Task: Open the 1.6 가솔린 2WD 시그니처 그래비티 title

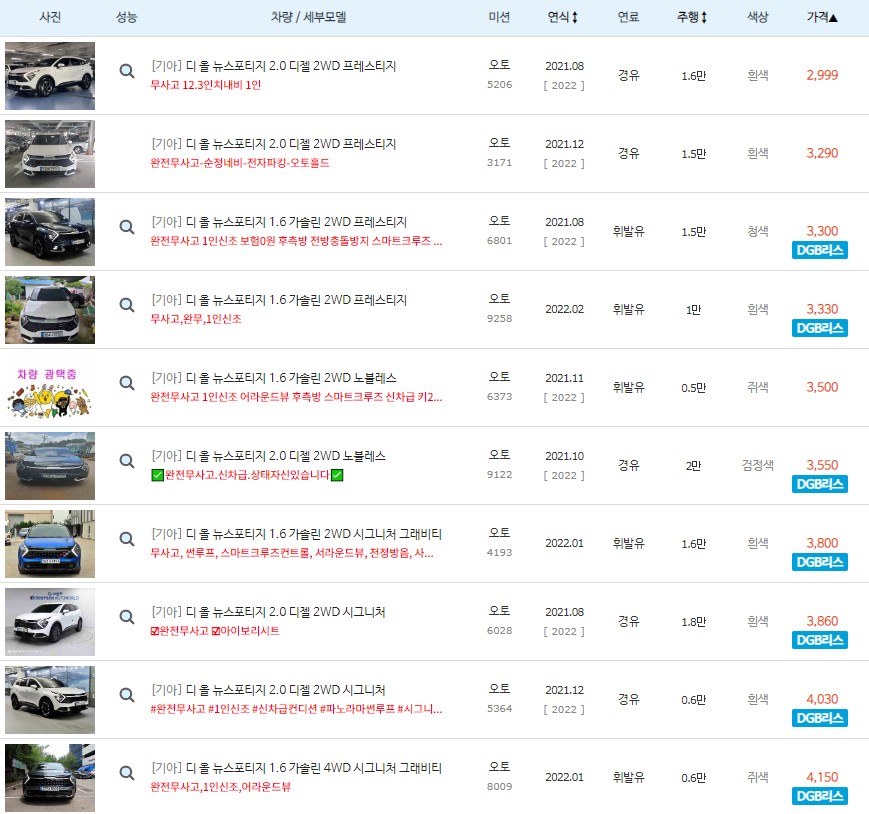Action: [296, 534]
